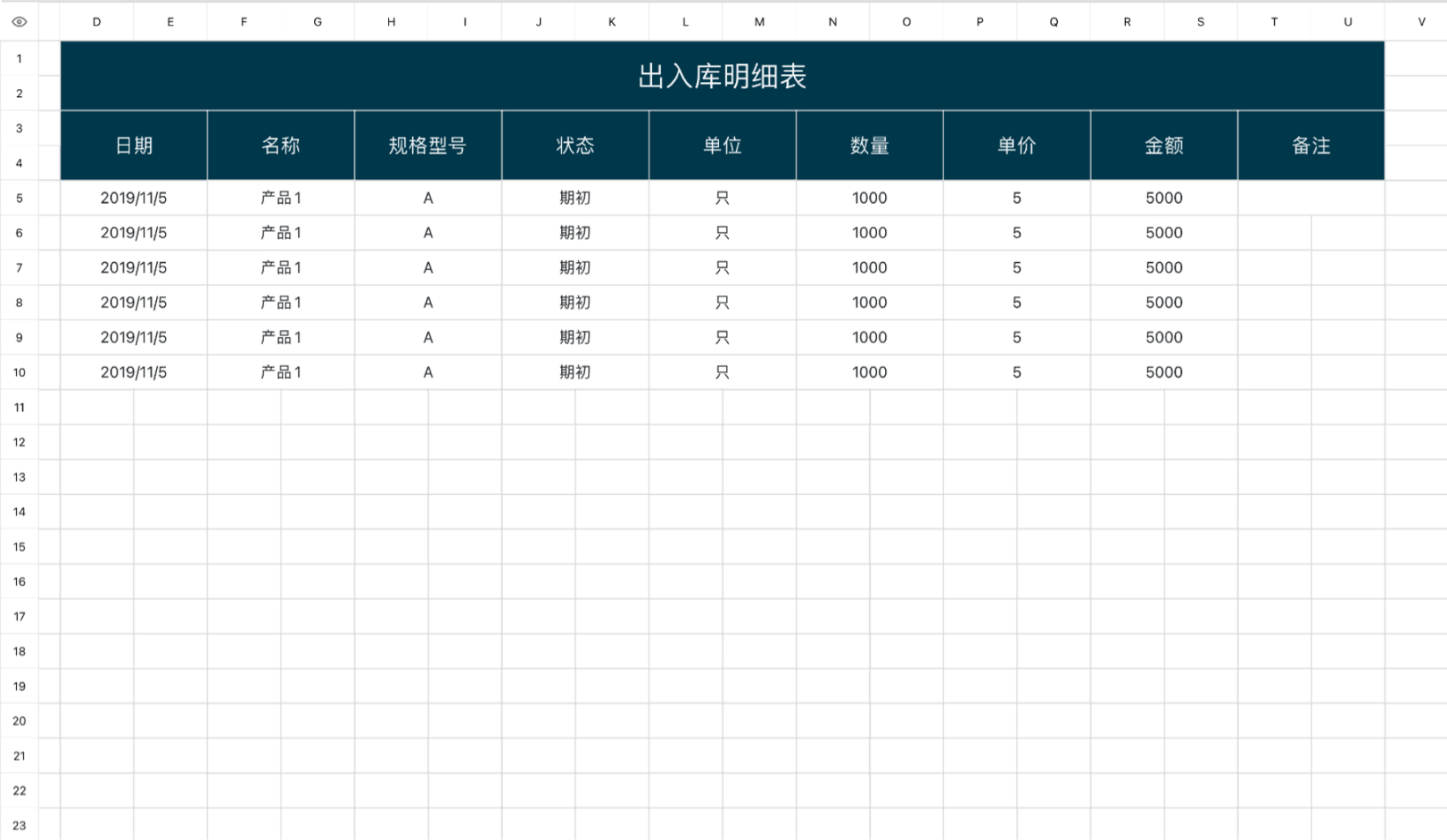Click the date 2019/11/5 in row 5
The width and height of the screenshot is (1447, 840).
tap(134, 198)
